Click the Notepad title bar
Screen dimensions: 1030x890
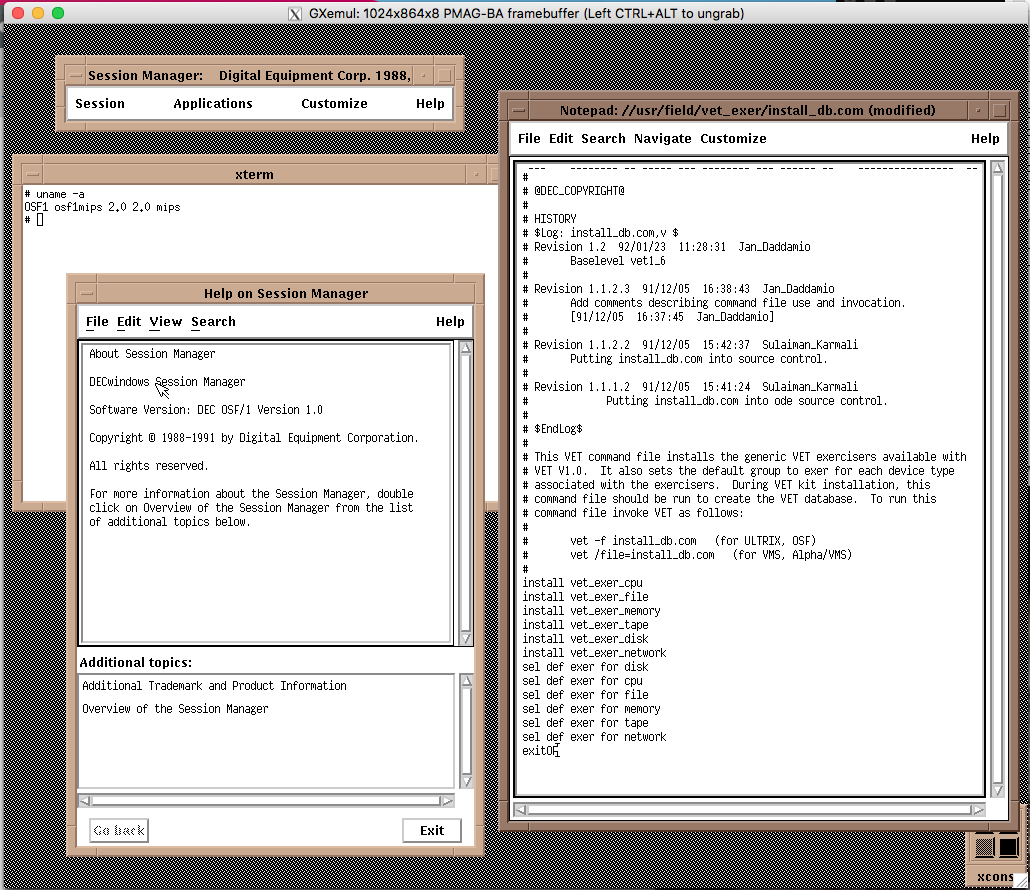(x=748, y=110)
